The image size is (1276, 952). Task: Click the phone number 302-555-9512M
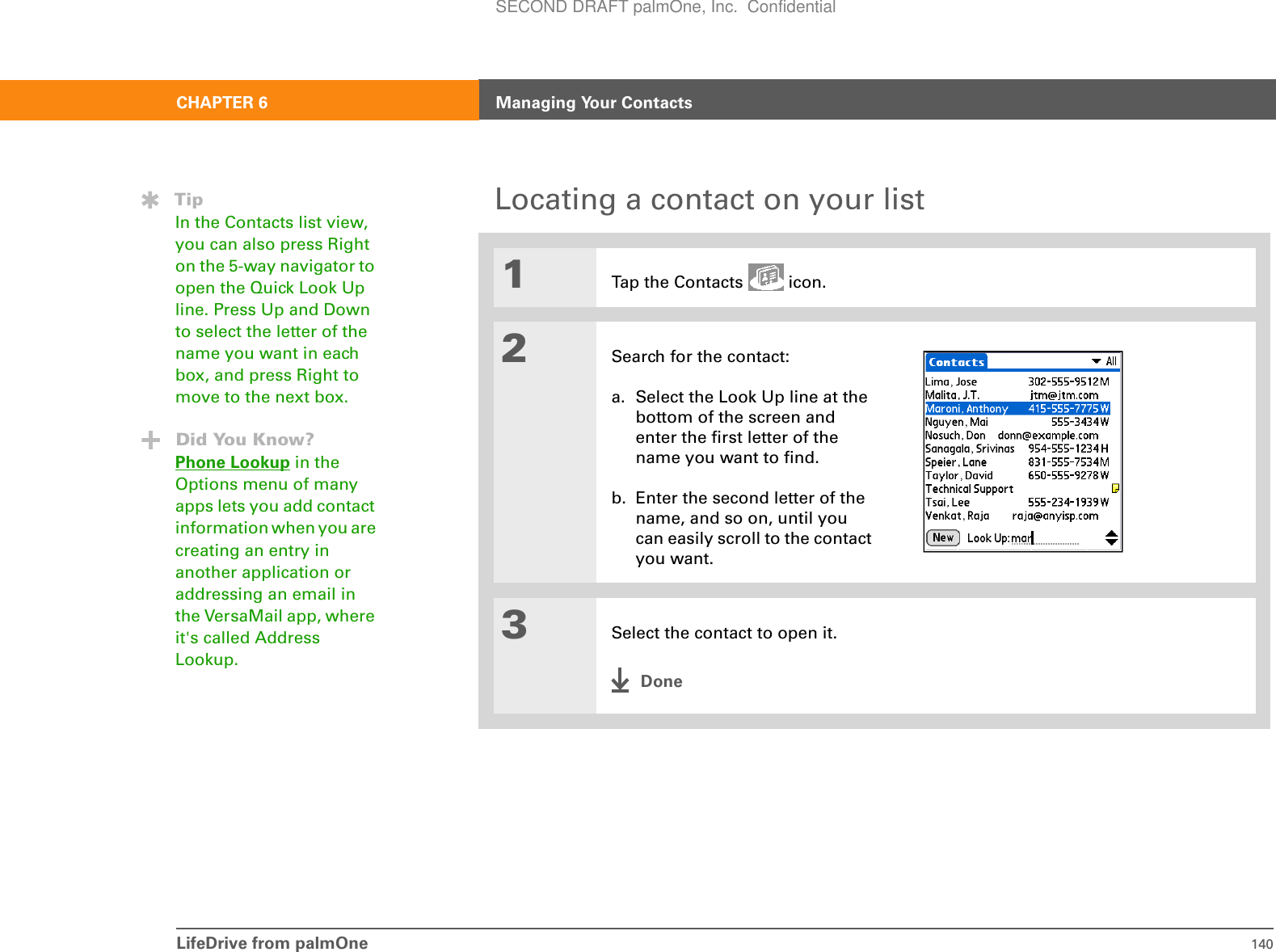coord(1068,381)
